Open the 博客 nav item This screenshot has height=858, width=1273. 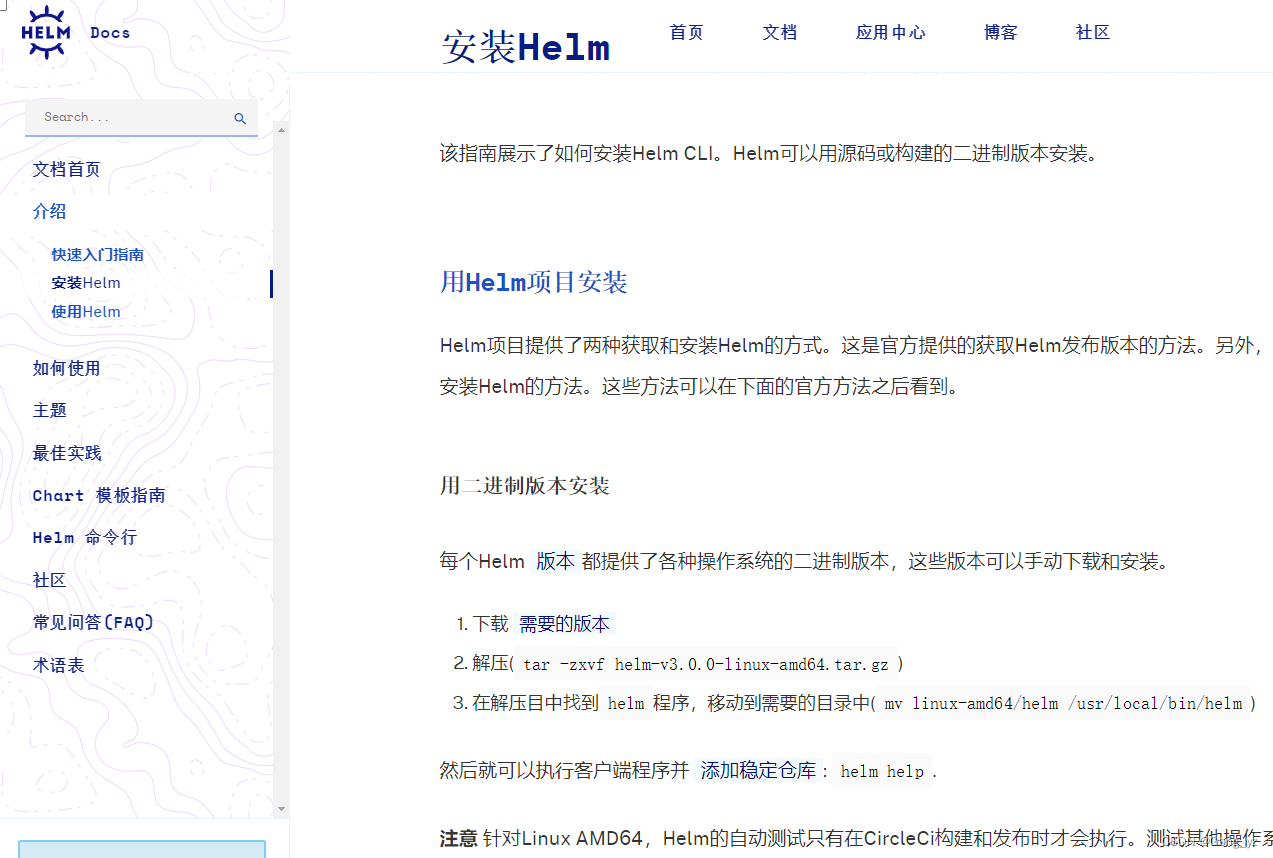tap(1000, 32)
